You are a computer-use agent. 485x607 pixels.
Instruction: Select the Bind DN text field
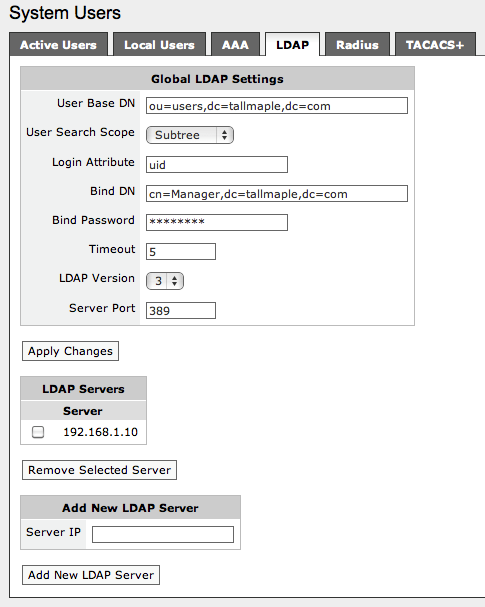point(277,194)
